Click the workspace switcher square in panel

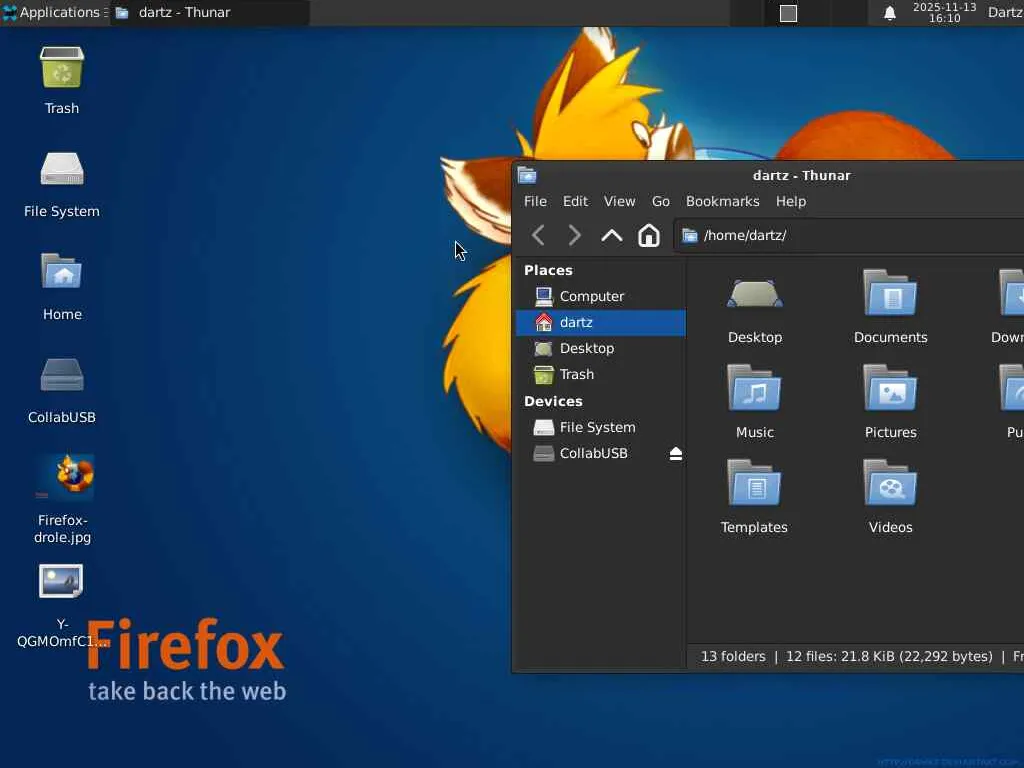[788, 13]
